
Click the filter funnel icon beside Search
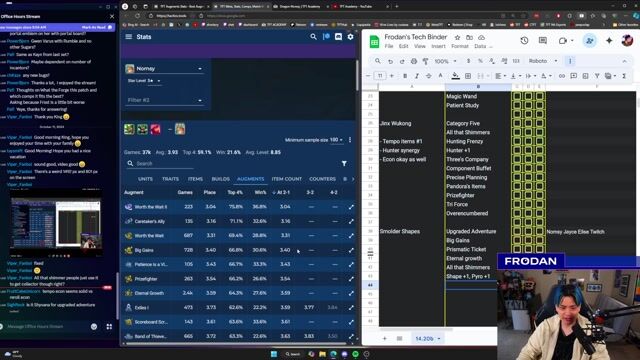tap(344, 163)
